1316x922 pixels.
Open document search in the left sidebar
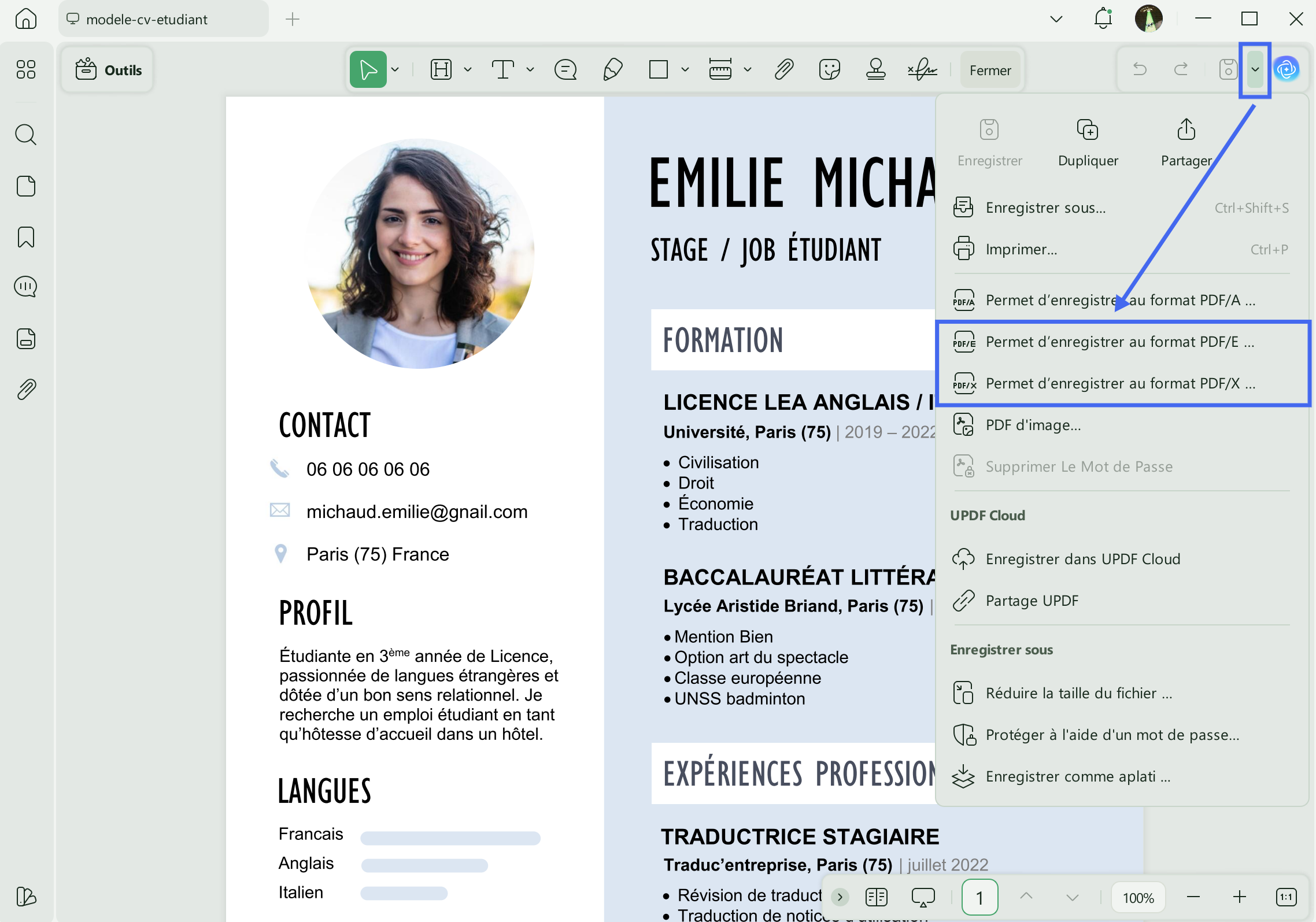(25, 134)
